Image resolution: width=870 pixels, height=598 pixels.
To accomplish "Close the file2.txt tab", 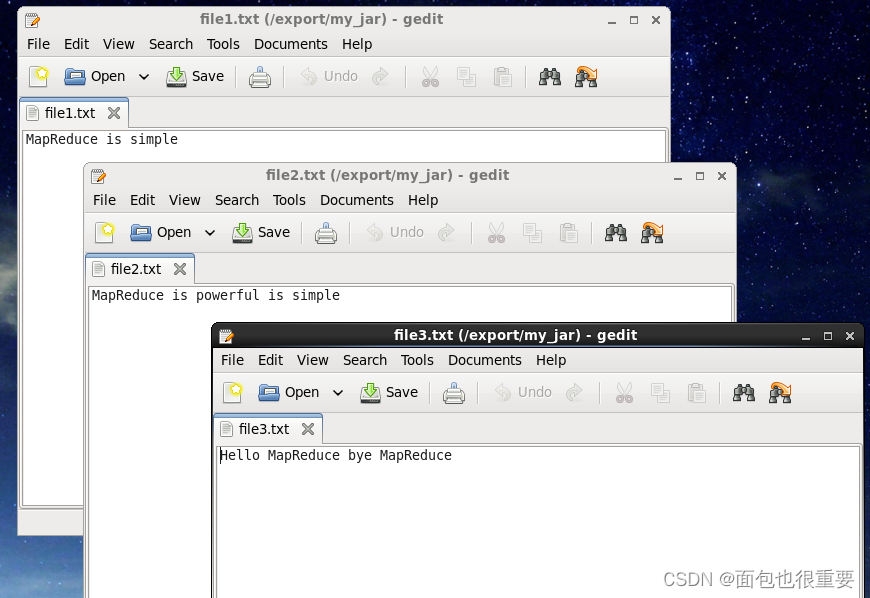I will (x=180, y=269).
